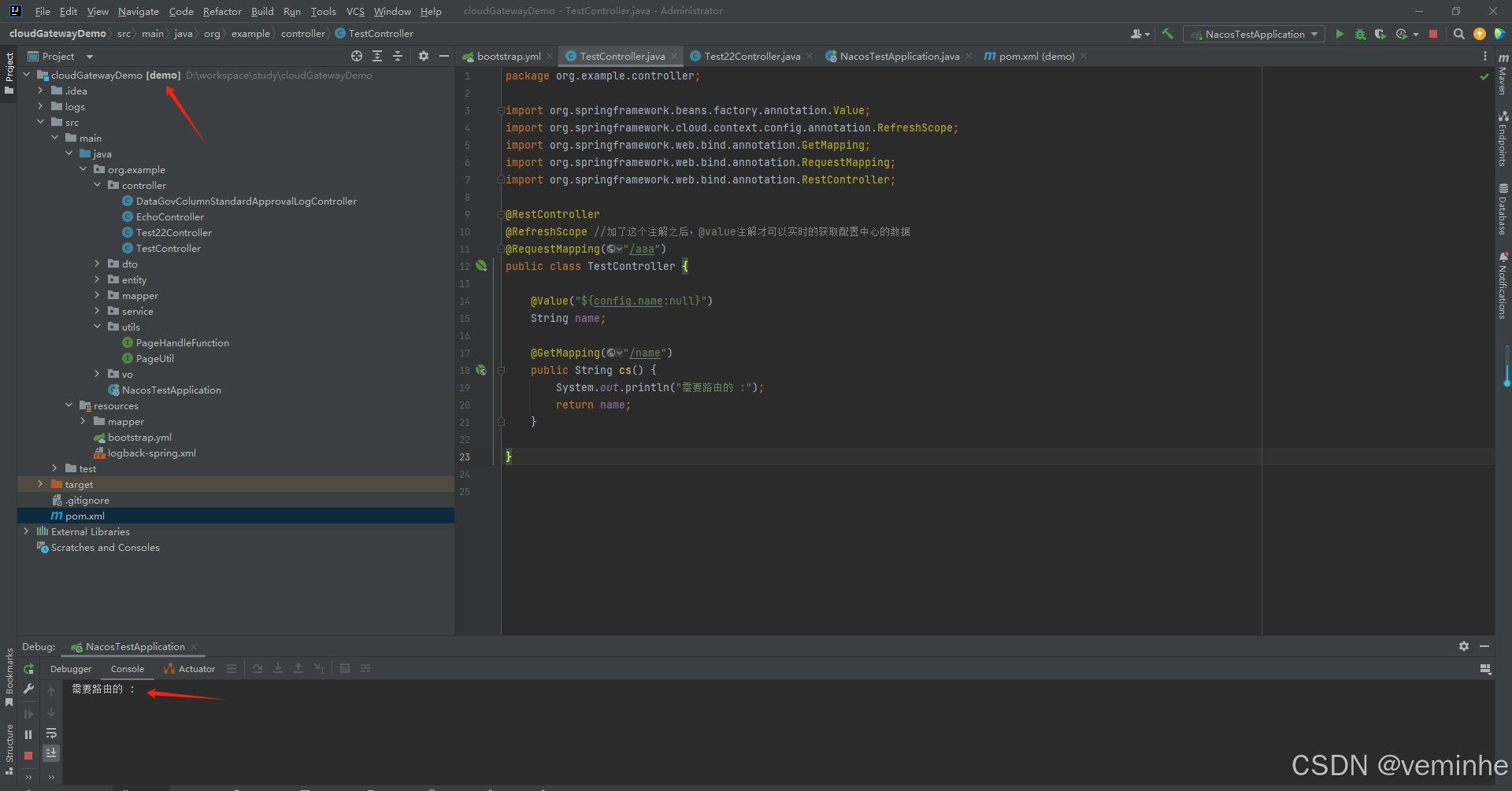Image resolution: width=1512 pixels, height=791 pixels.
Task: Expand the target folder in the tree
Action: coord(40,484)
